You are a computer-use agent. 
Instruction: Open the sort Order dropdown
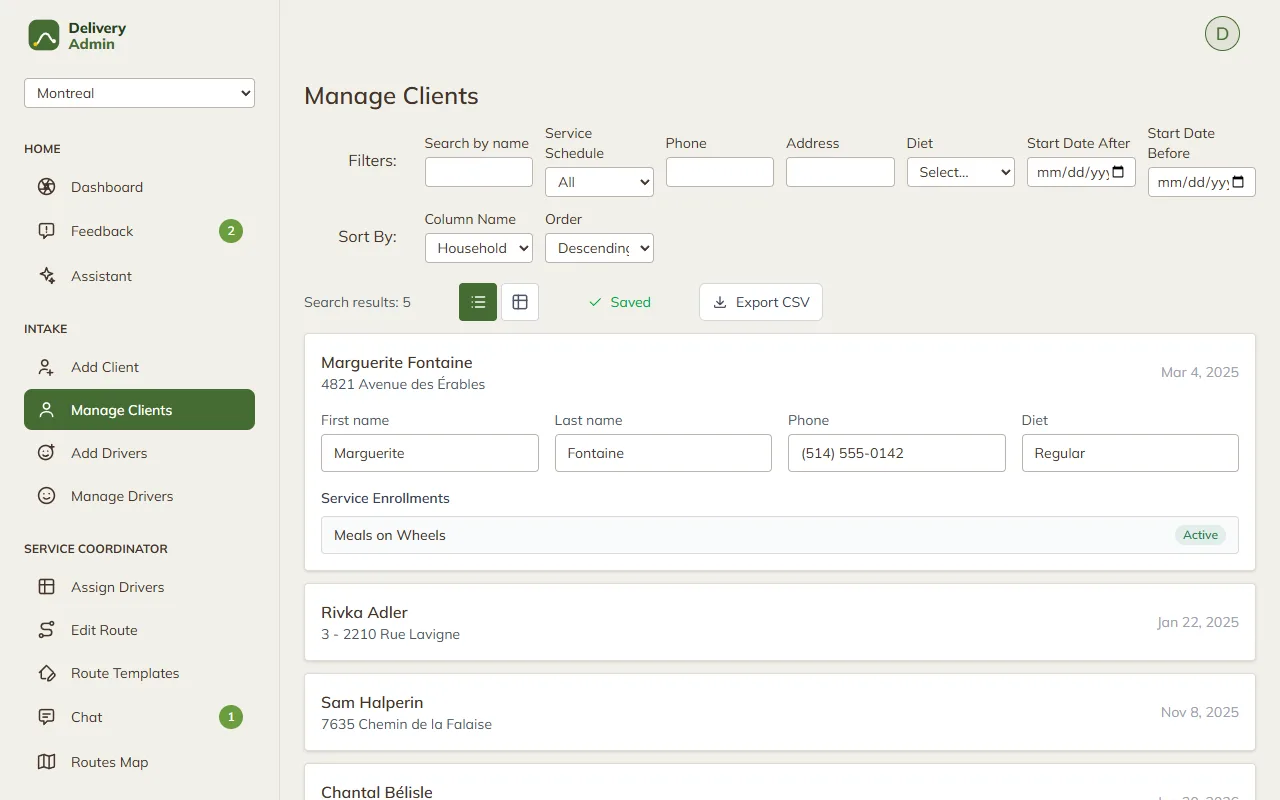pos(599,248)
